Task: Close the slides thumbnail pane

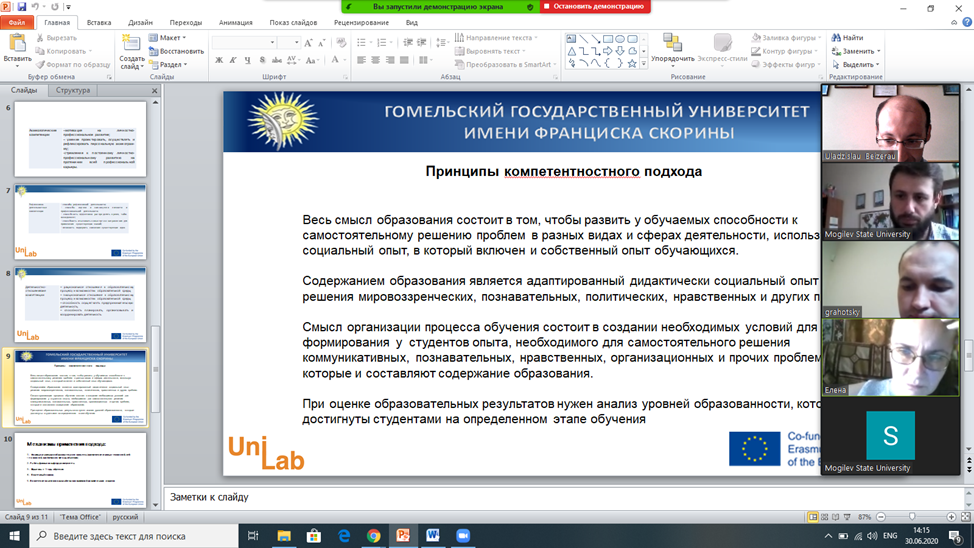Action: pyautogui.click(x=155, y=91)
